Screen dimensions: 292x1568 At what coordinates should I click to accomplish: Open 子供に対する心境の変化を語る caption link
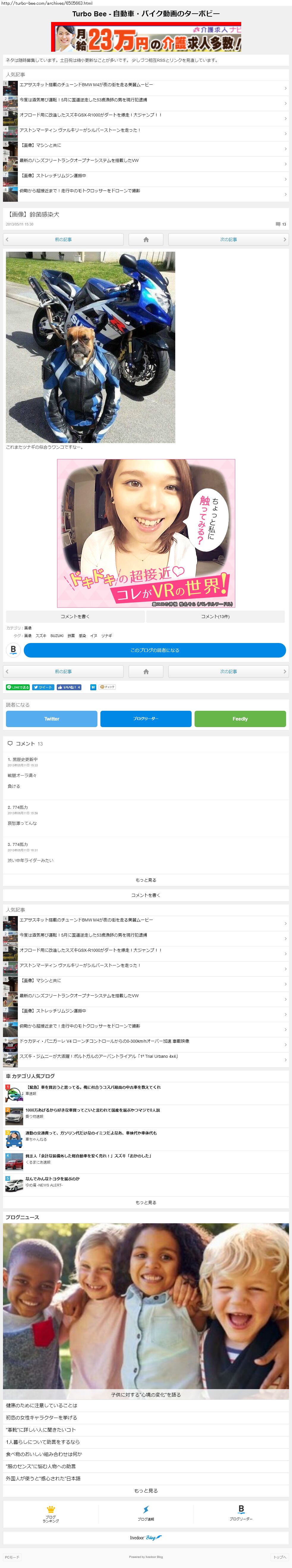tap(146, 1394)
